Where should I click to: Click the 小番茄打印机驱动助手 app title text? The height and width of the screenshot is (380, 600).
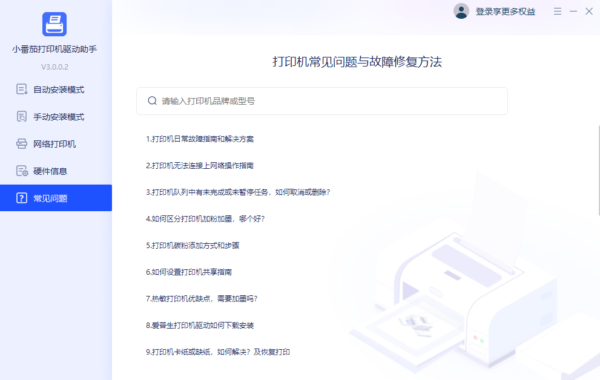54,49
